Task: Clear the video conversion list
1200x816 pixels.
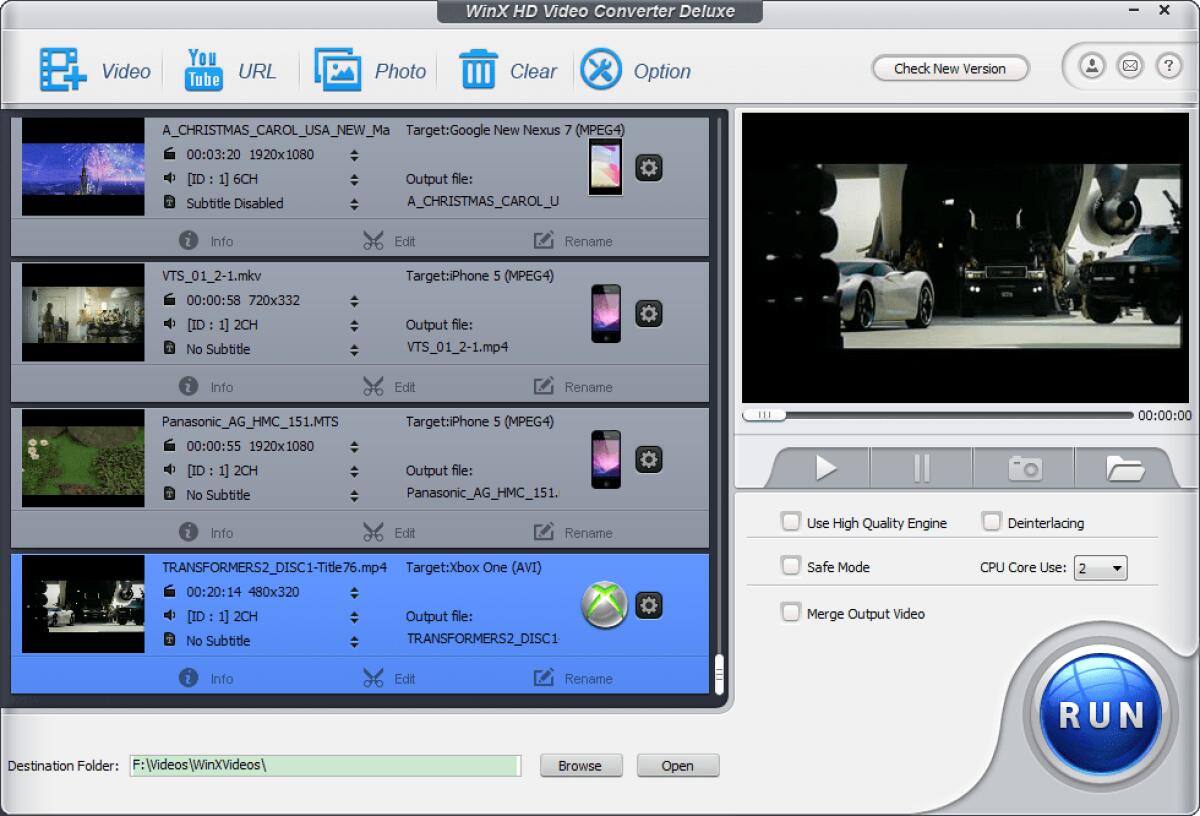Action: coord(480,67)
